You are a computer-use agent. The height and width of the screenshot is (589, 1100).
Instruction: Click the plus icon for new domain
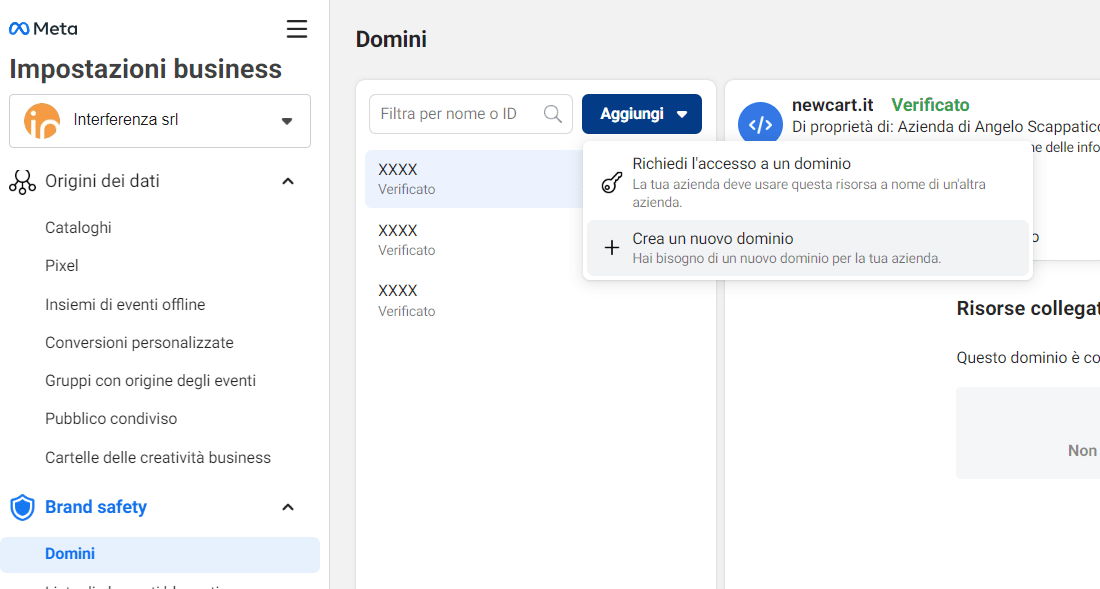[612, 248]
